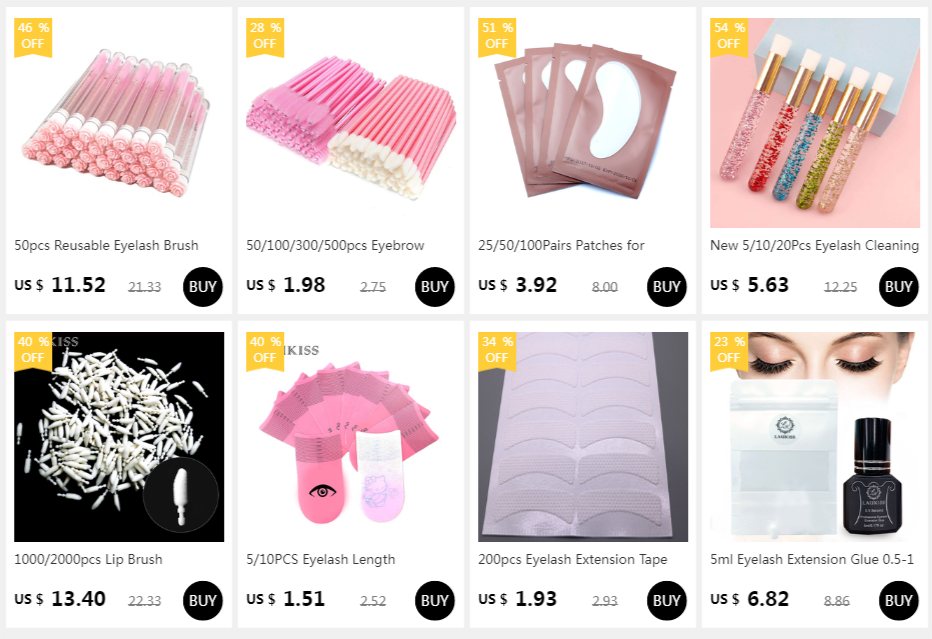Screen dimensions: 932x639
Task: Open the '200pcs Eyelash Extension Tape' title link
Action: click(x=572, y=559)
